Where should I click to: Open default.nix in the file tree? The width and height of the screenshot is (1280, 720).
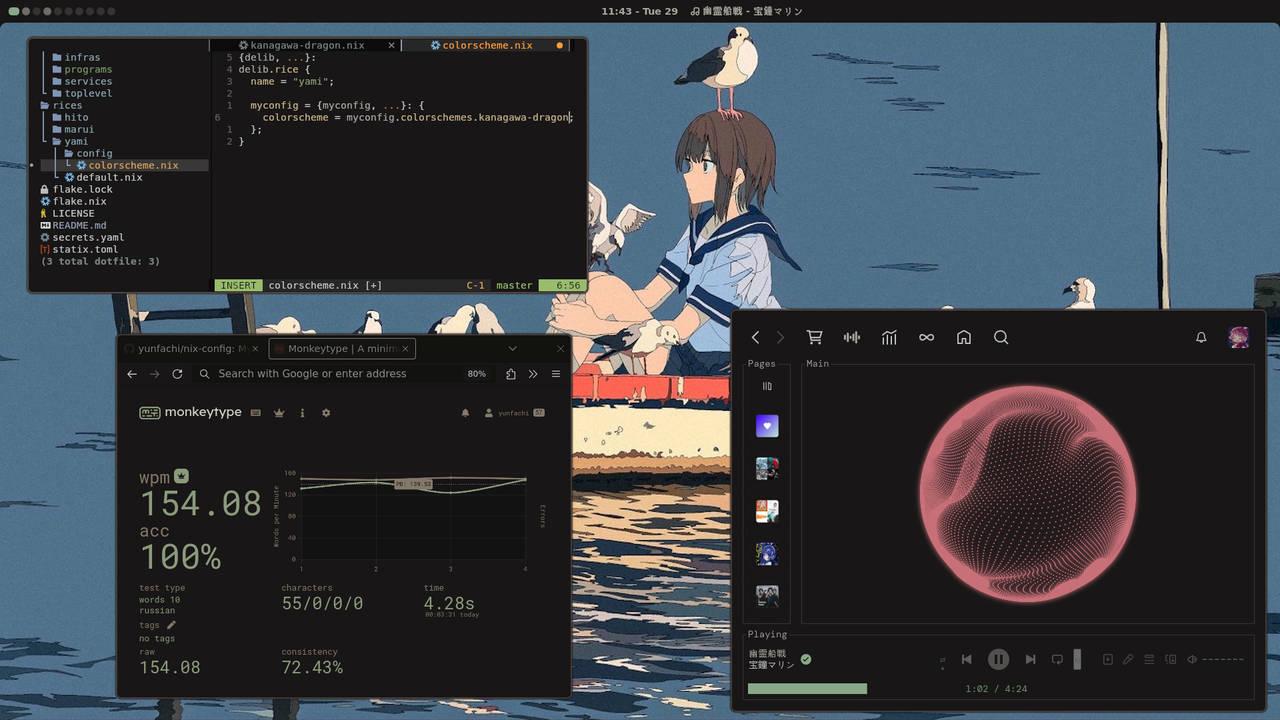click(104, 177)
